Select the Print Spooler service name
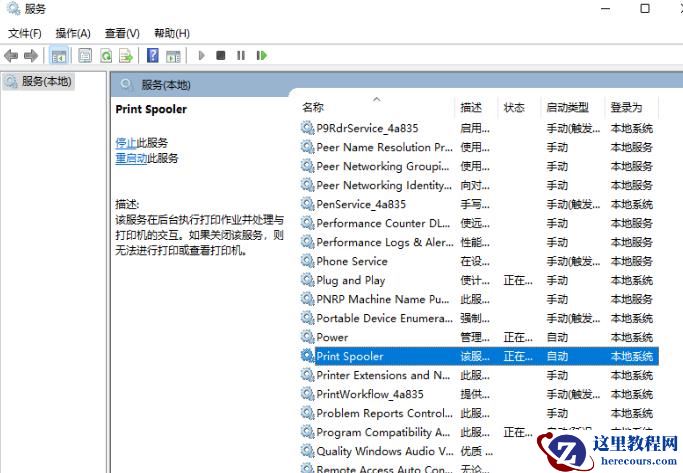The width and height of the screenshot is (683, 473). click(350, 356)
